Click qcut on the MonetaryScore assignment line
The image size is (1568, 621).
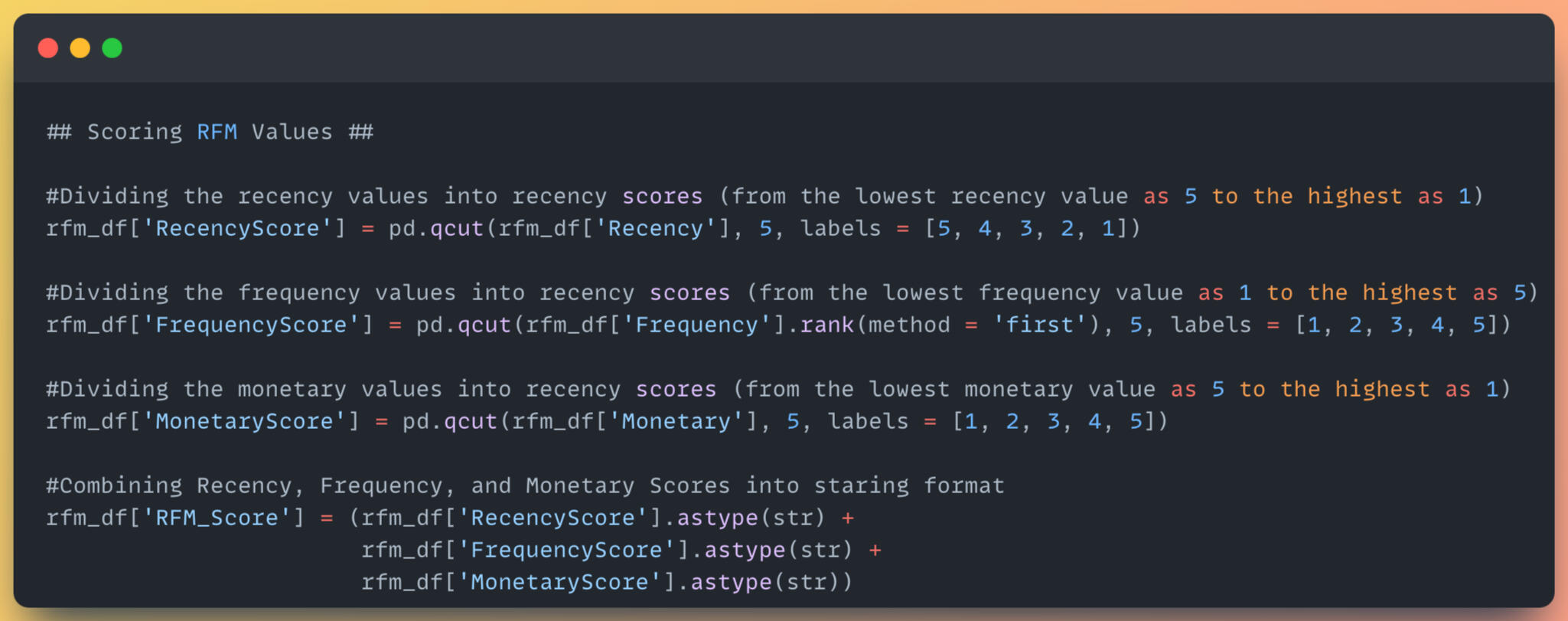pyautogui.click(x=471, y=421)
